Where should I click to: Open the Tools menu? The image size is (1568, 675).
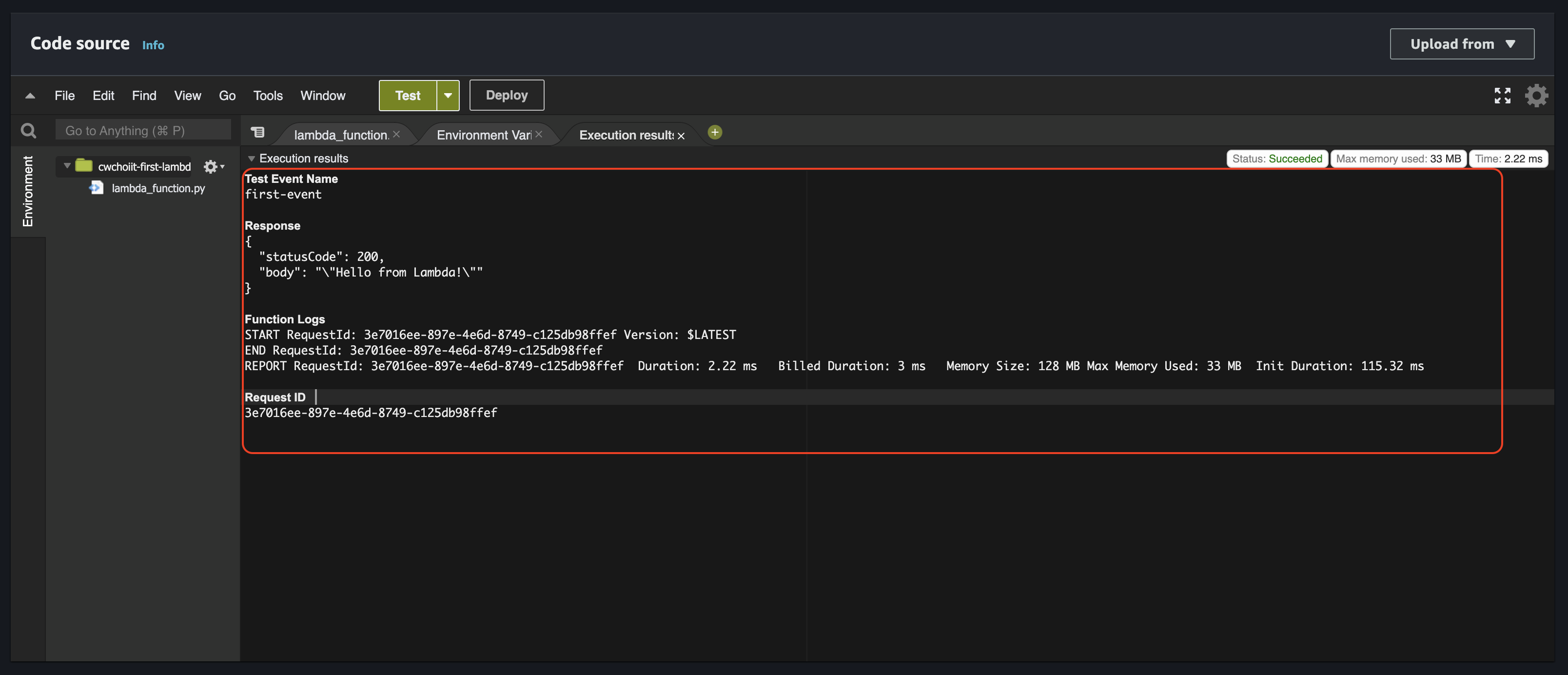pyautogui.click(x=268, y=96)
